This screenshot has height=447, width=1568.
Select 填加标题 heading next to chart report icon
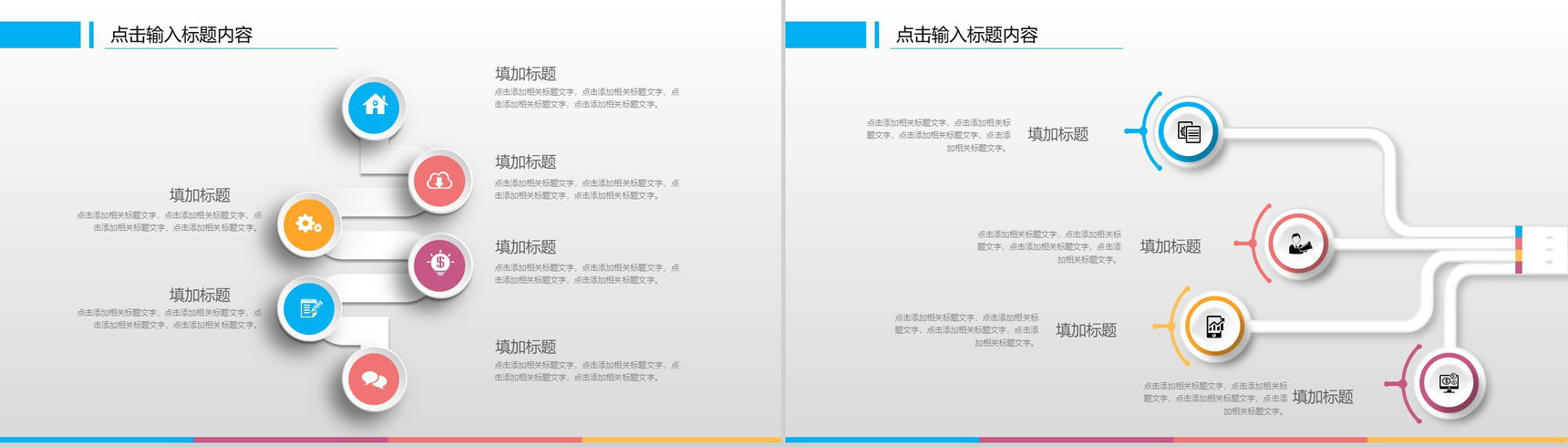pyautogui.click(x=1087, y=330)
